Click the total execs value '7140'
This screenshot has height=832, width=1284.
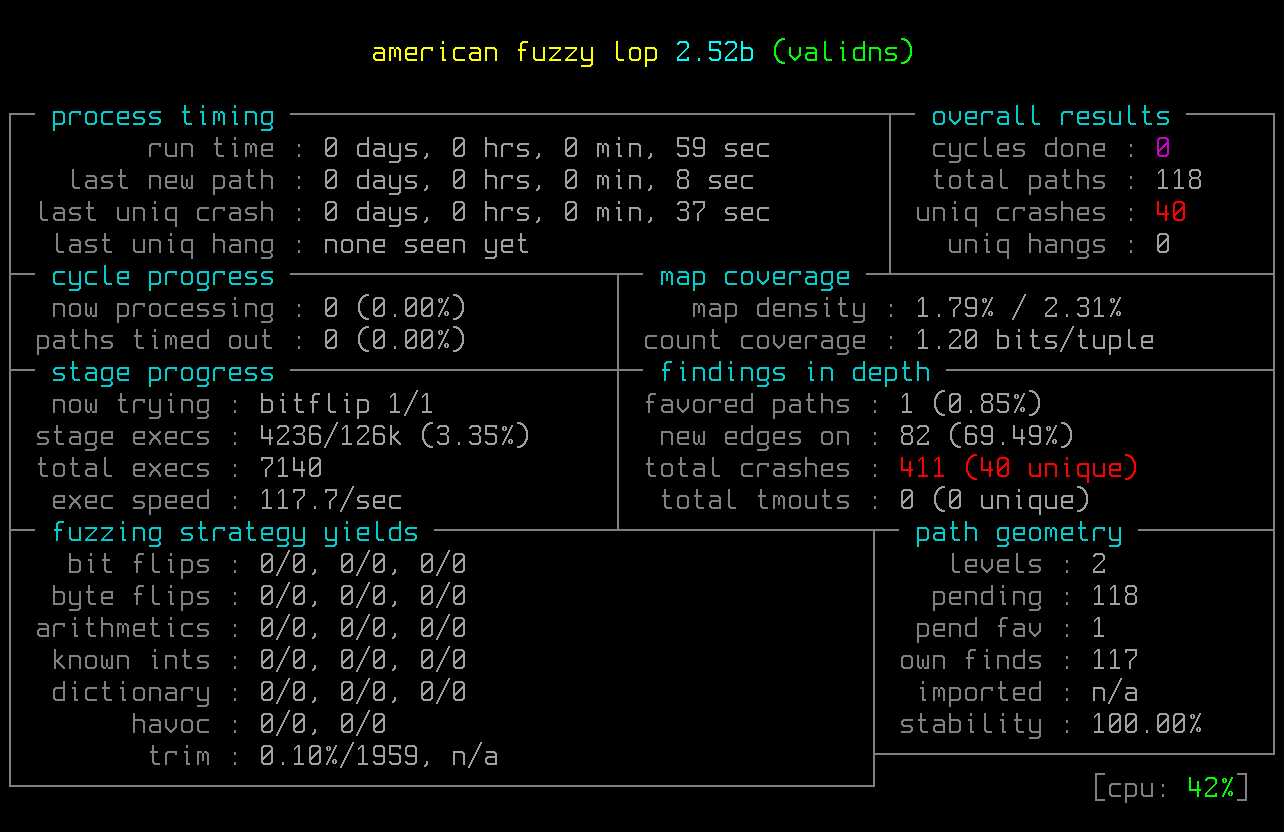pyautogui.click(x=291, y=469)
